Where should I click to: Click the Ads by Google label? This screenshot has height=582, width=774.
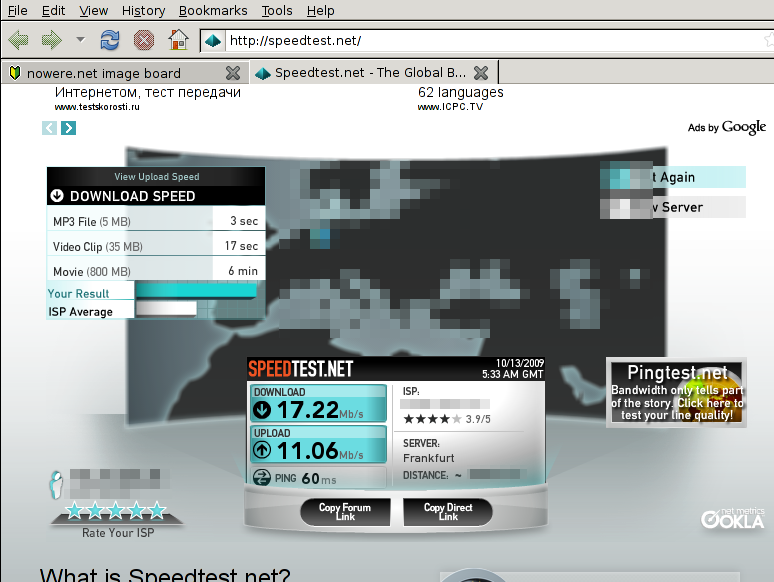tap(727, 127)
